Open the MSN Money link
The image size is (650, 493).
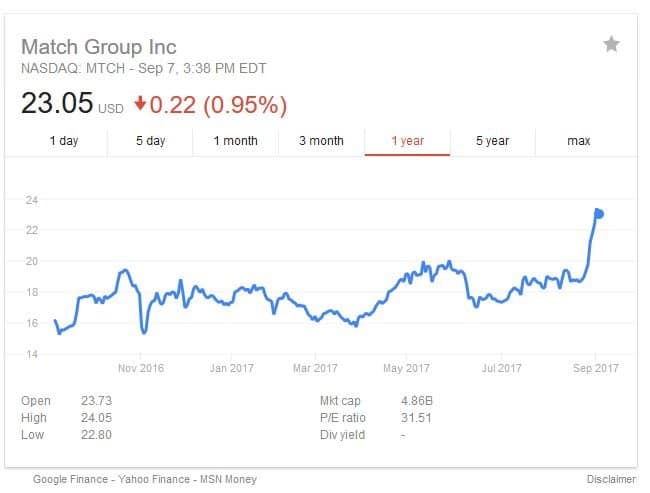tap(228, 479)
